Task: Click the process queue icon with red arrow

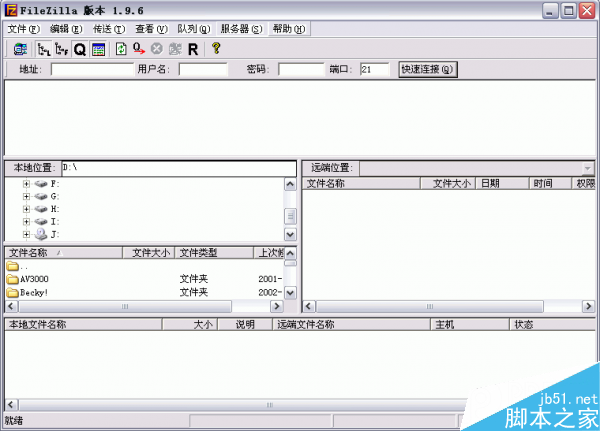Action: [139, 49]
